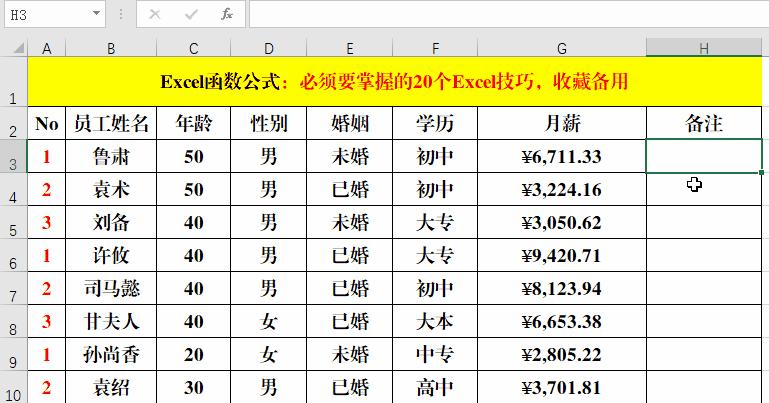
Task: Select 鲁肃's marriage cell 未婚
Action: click(349, 156)
